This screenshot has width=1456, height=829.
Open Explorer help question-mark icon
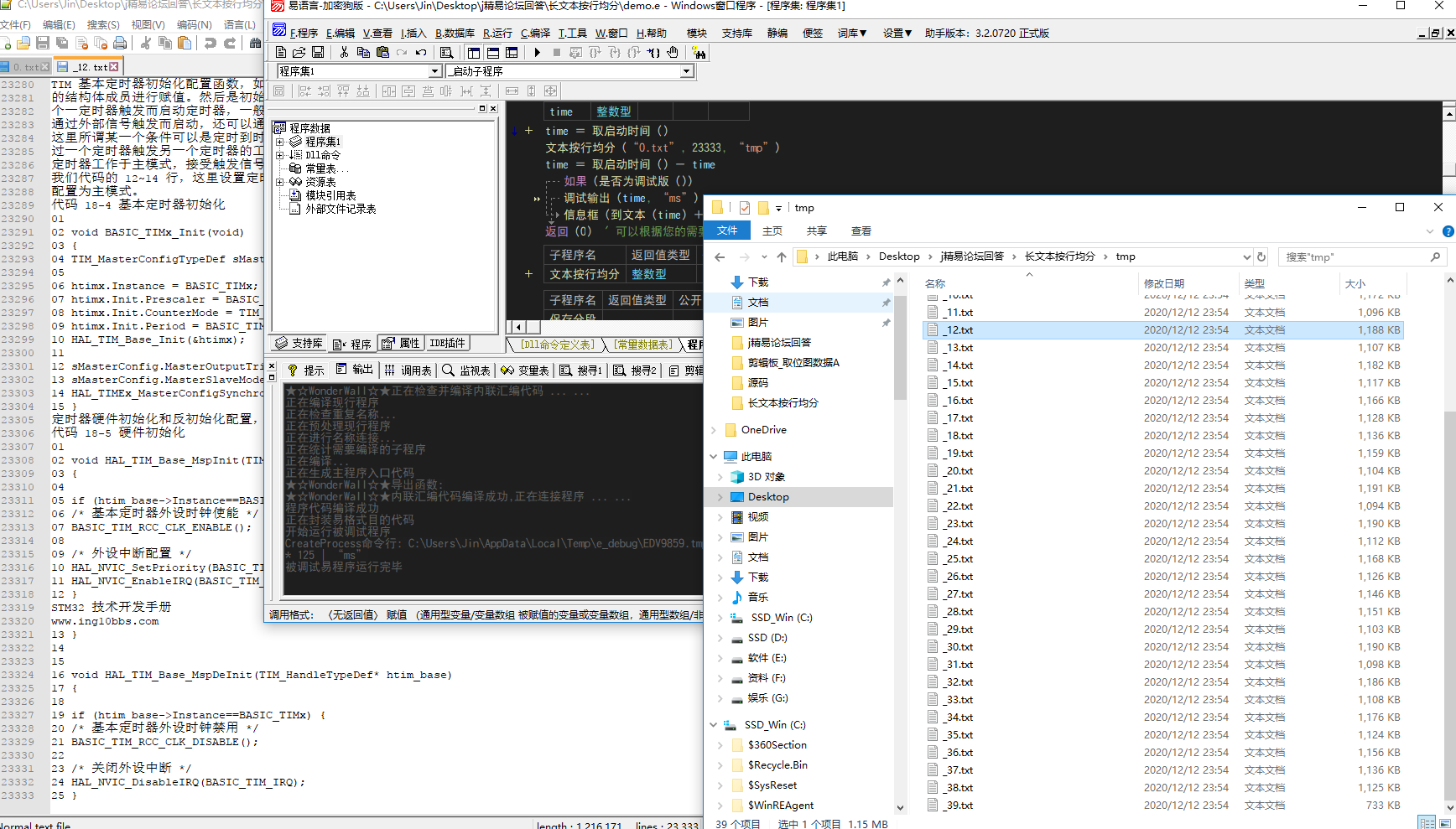(1448, 231)
